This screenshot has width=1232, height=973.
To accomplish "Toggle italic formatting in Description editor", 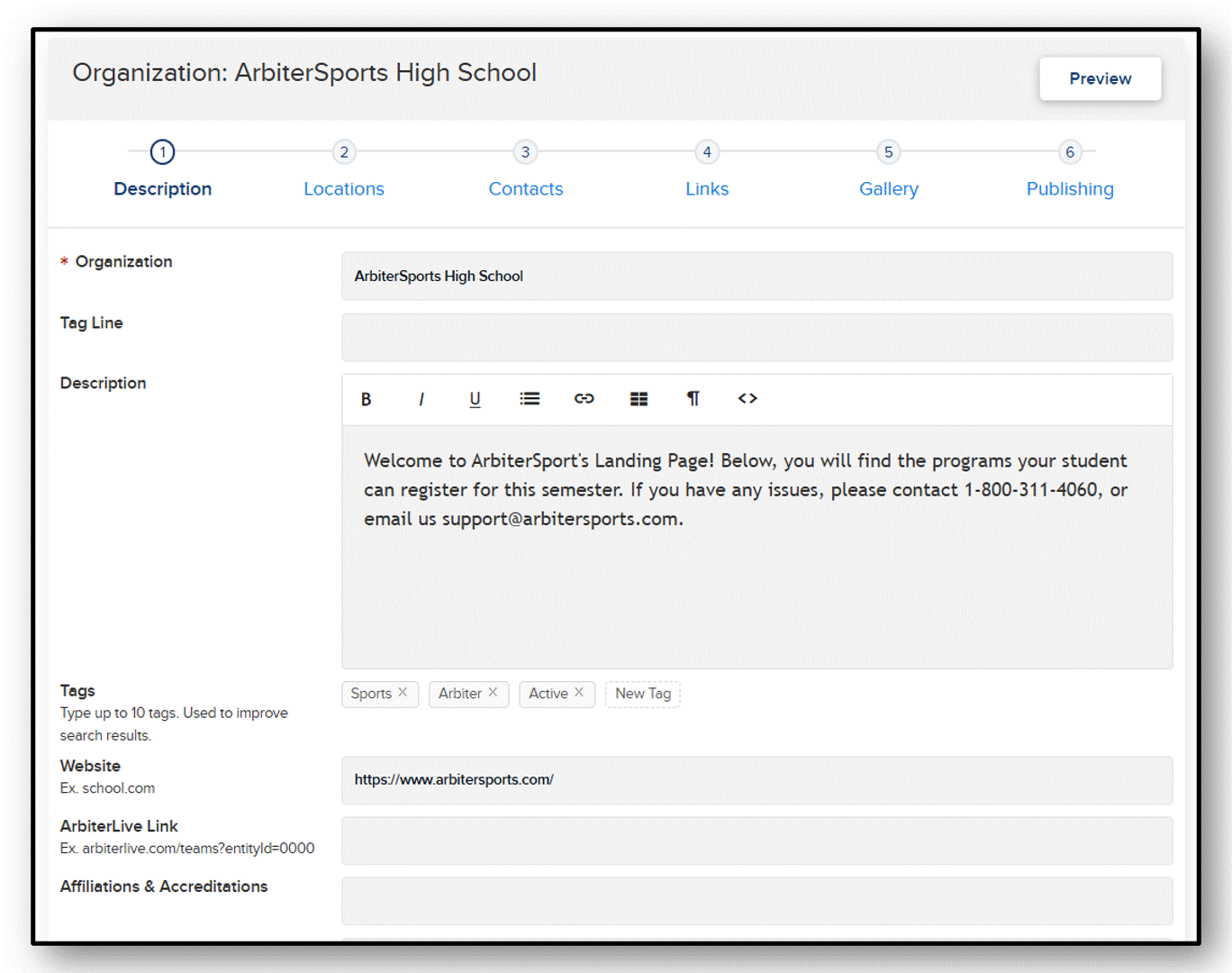I will 421,399.
